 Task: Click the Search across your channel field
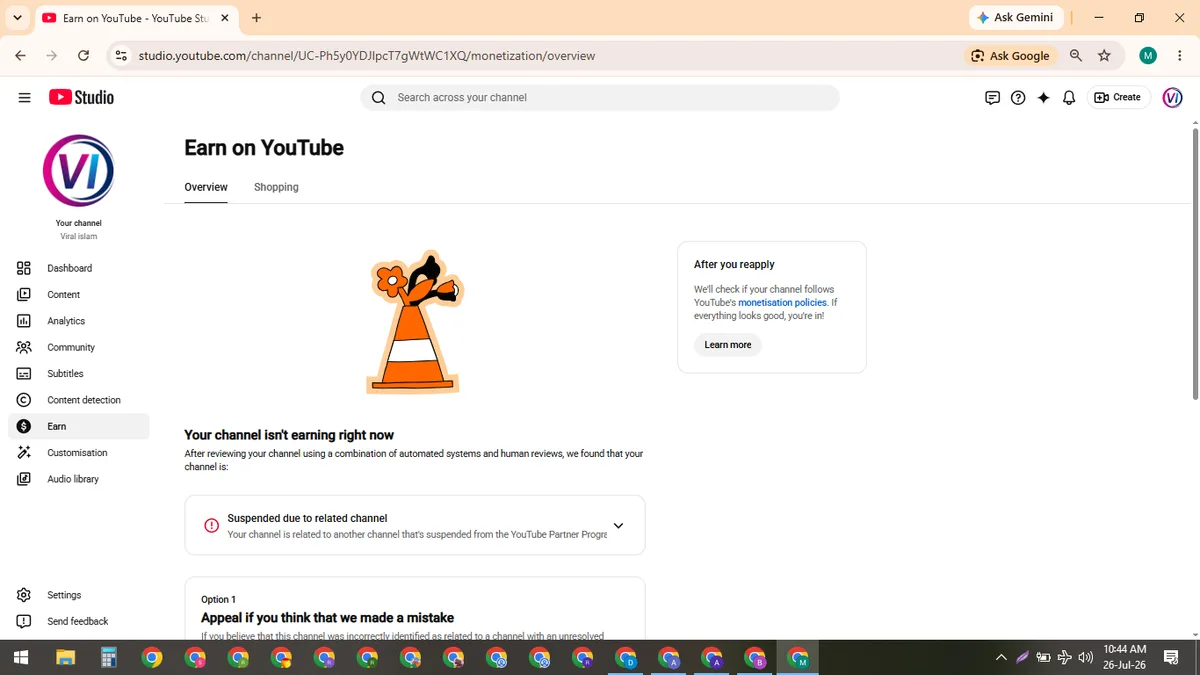tap(600, 97)
